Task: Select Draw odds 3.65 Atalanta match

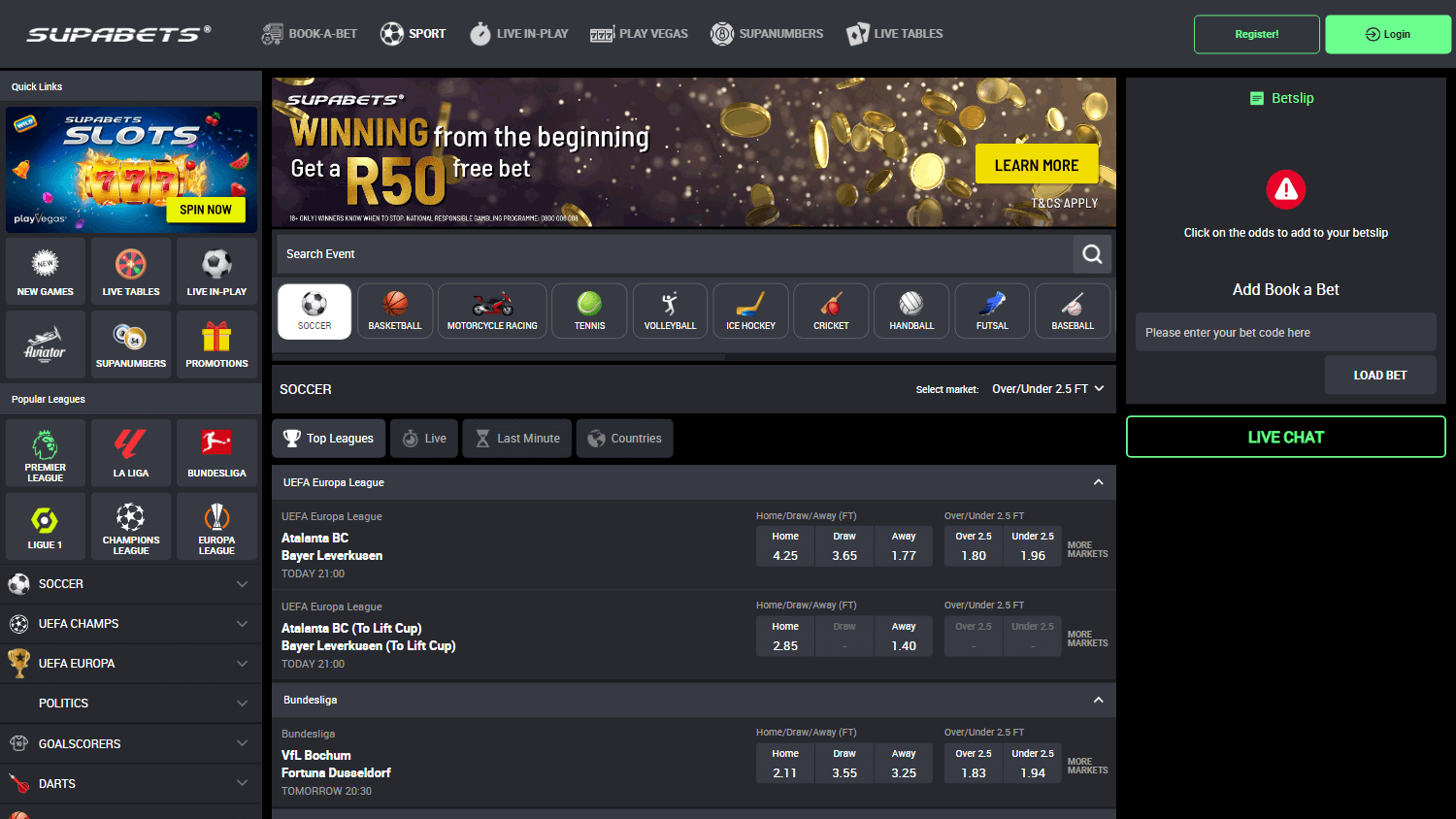Action: tap(844, 546)
